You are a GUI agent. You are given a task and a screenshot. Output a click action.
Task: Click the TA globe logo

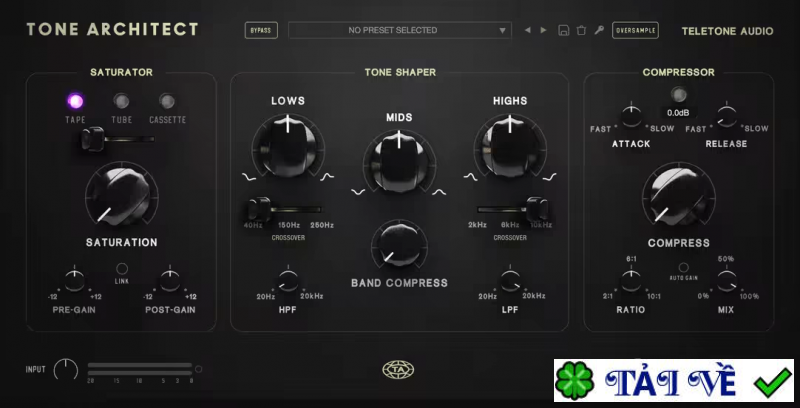click(398, 370)
